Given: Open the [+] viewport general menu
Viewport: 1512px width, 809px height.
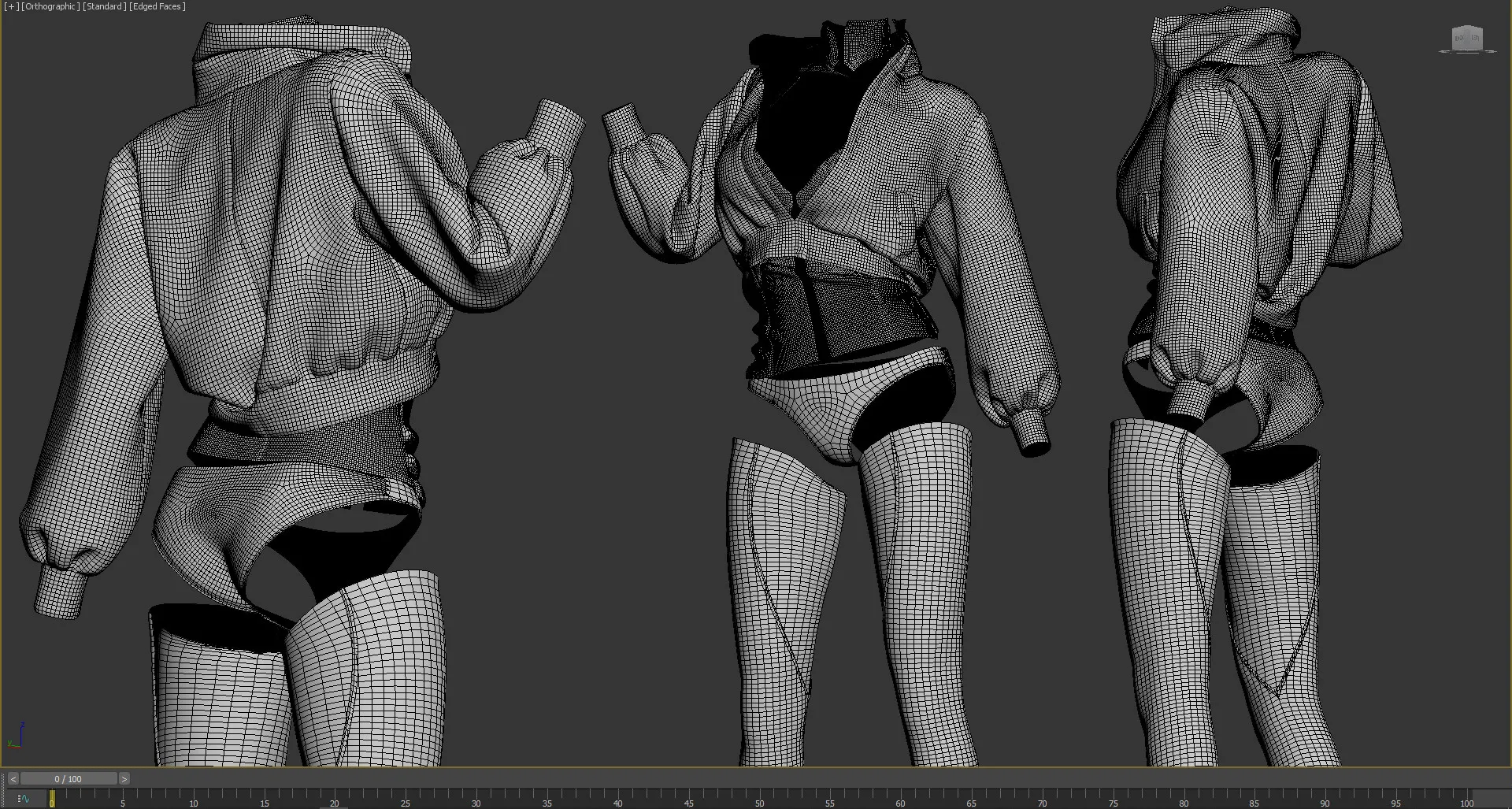Looking at the screenshot, I should click(x=11, y=6).
